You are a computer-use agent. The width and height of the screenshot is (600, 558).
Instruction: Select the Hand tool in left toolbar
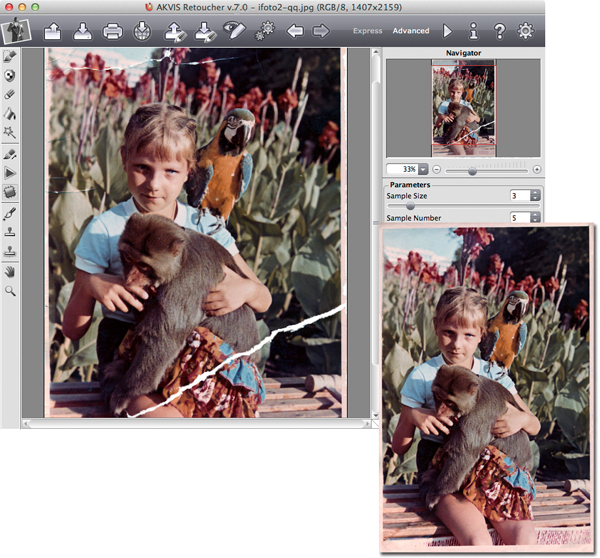pos(10,271)
